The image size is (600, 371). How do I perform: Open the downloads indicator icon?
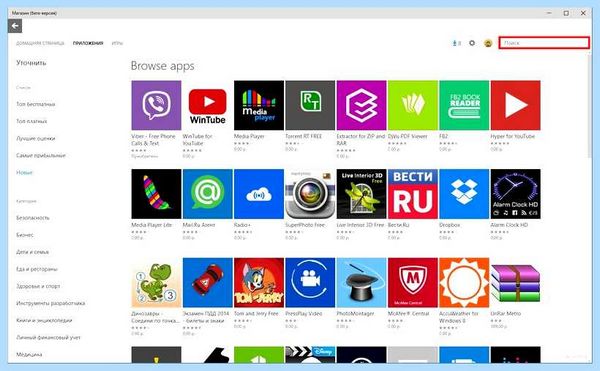pyautogui.click(x=456, y=43)
